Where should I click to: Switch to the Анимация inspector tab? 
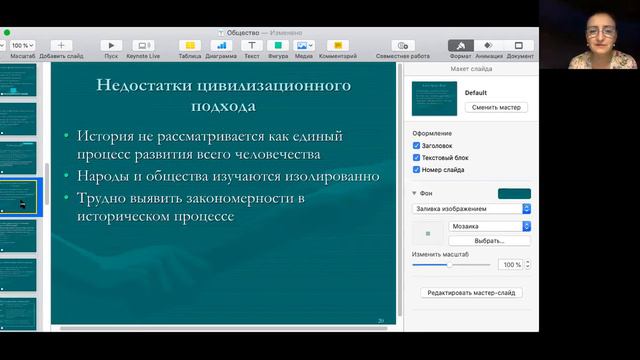click(x=489, y=45)
